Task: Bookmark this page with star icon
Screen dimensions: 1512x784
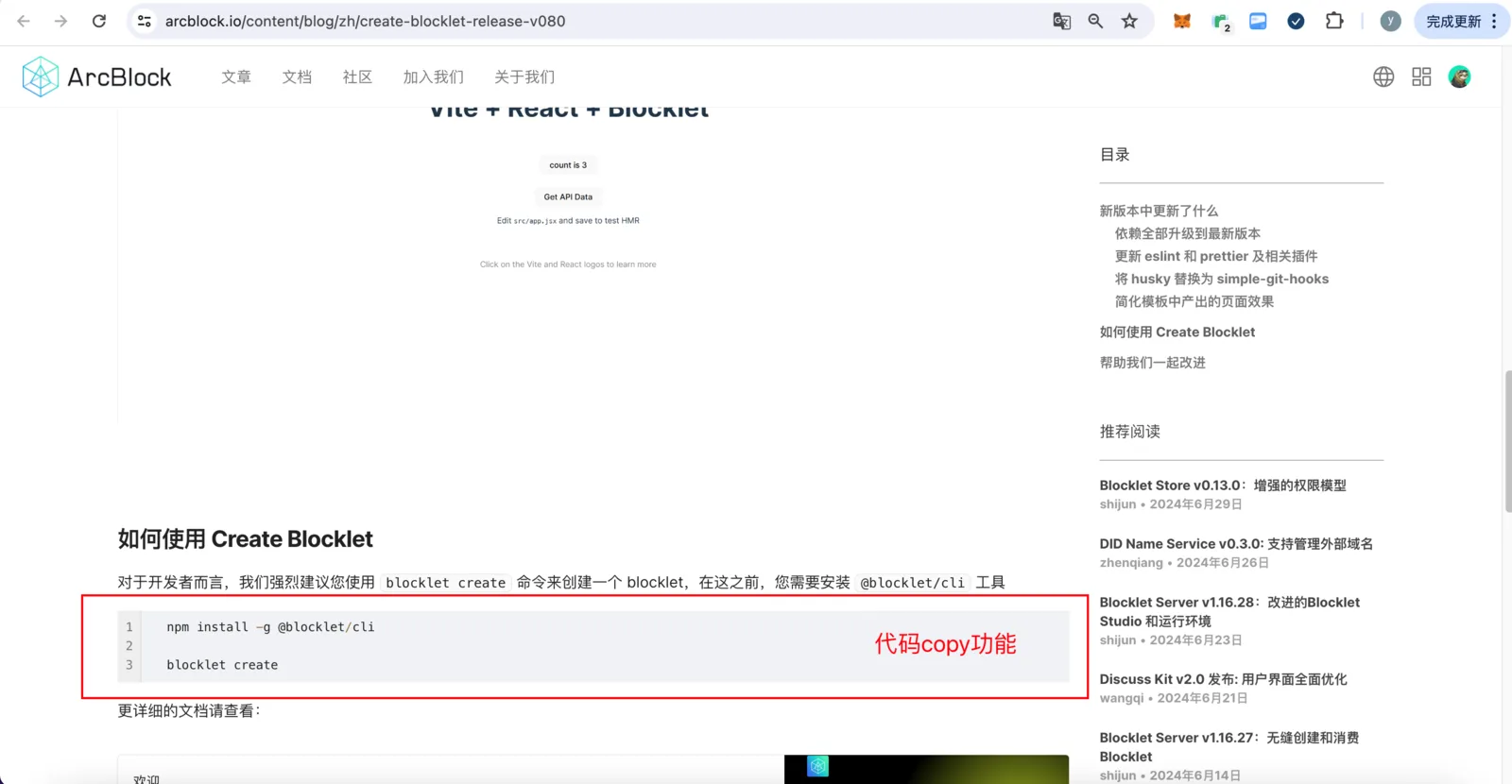Action: (1129, 21)
